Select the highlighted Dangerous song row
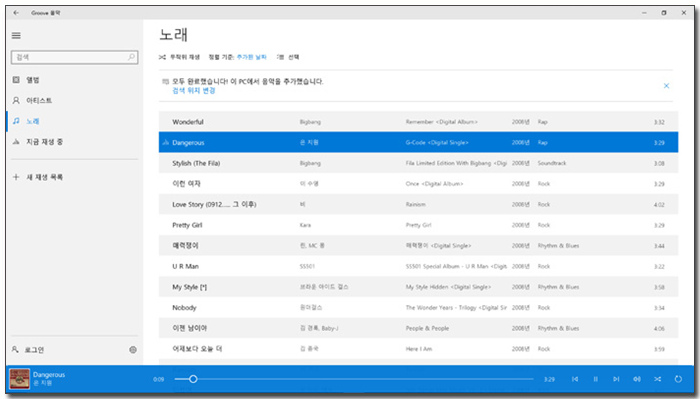 (418, 142)
